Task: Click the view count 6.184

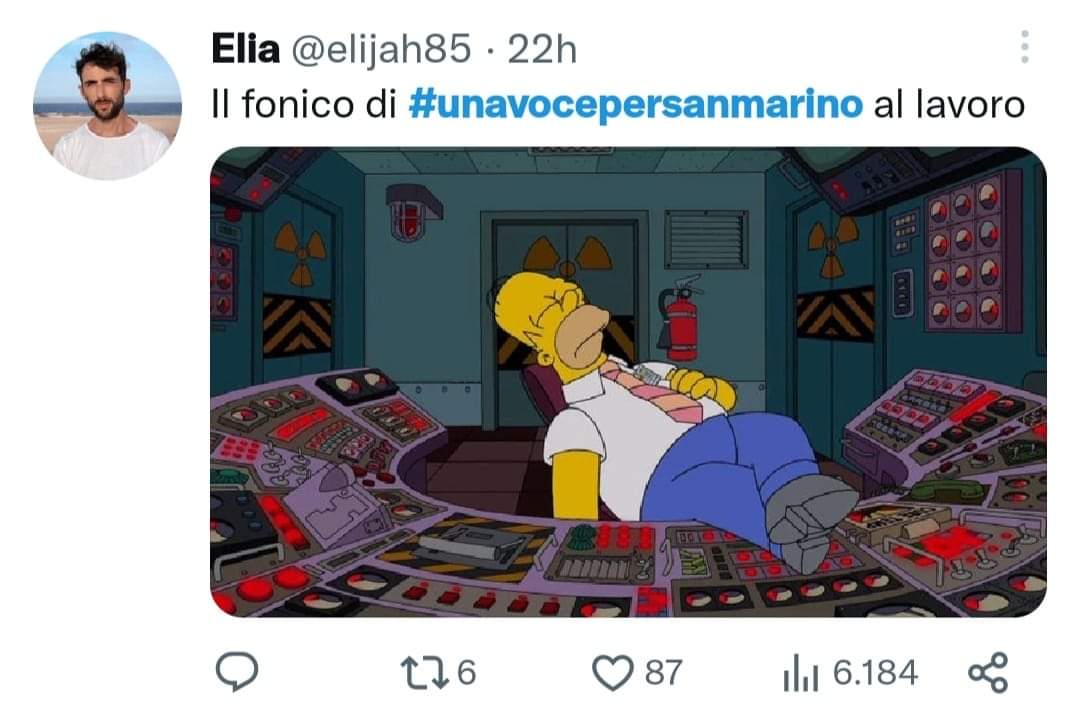Action: point(875,672)
